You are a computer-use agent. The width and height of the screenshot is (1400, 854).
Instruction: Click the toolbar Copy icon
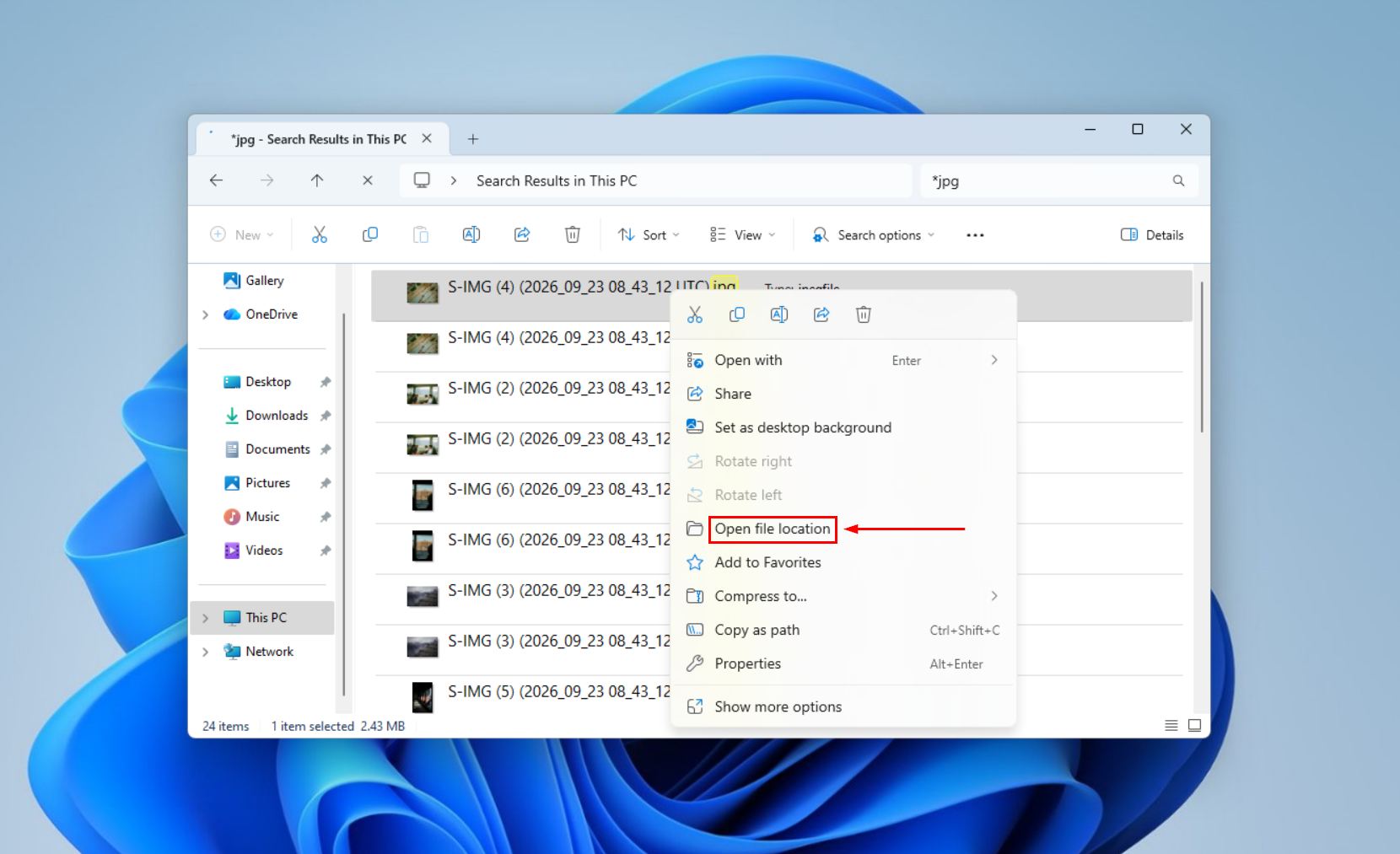point(370,235)
